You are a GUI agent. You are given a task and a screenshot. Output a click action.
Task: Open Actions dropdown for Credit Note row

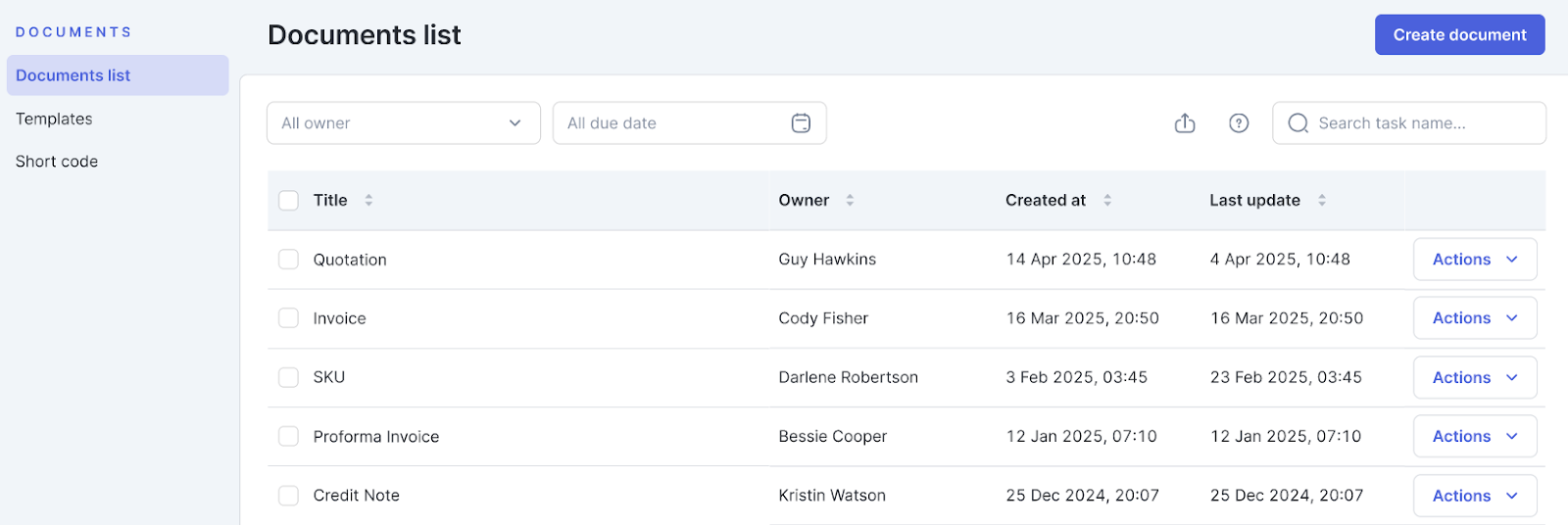[1474, 496]
